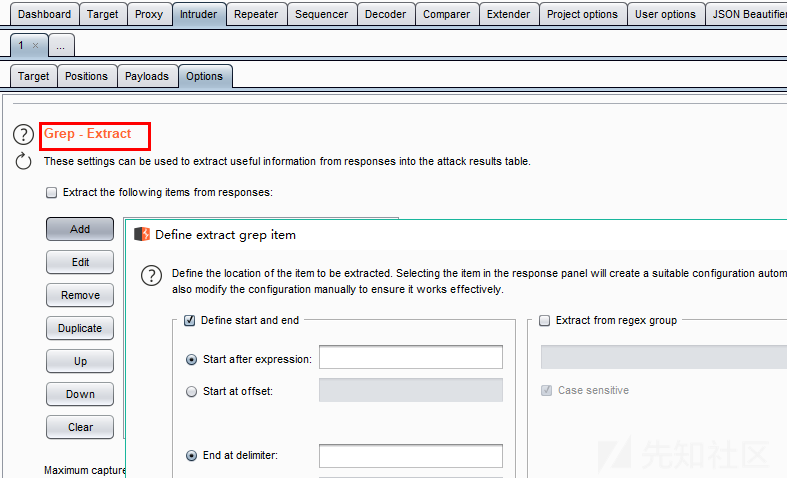The height and width of the screenshot is (478, 787).
Task: Click the regex group expression field
Action: click(x=664, y=357)
